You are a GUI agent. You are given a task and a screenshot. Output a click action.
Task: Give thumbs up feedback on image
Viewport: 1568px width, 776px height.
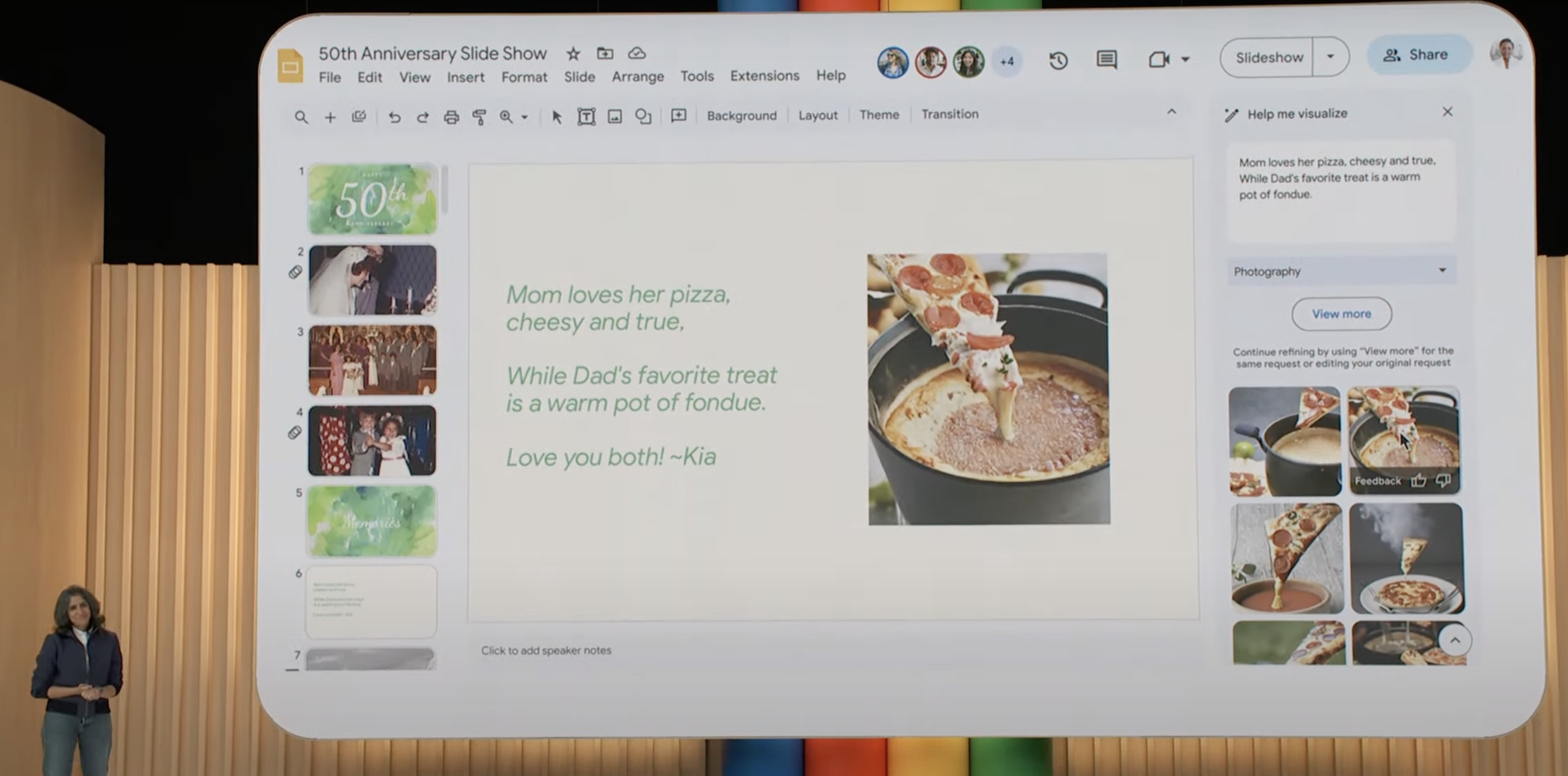click(1419, 480)
